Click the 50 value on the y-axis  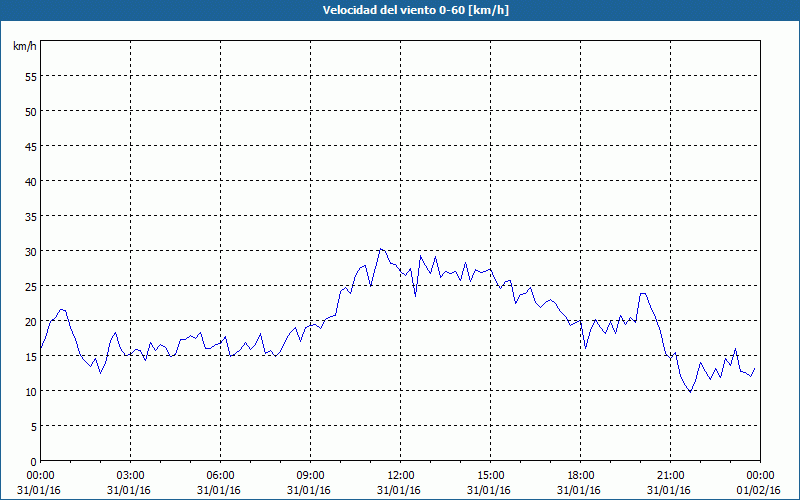31,111
